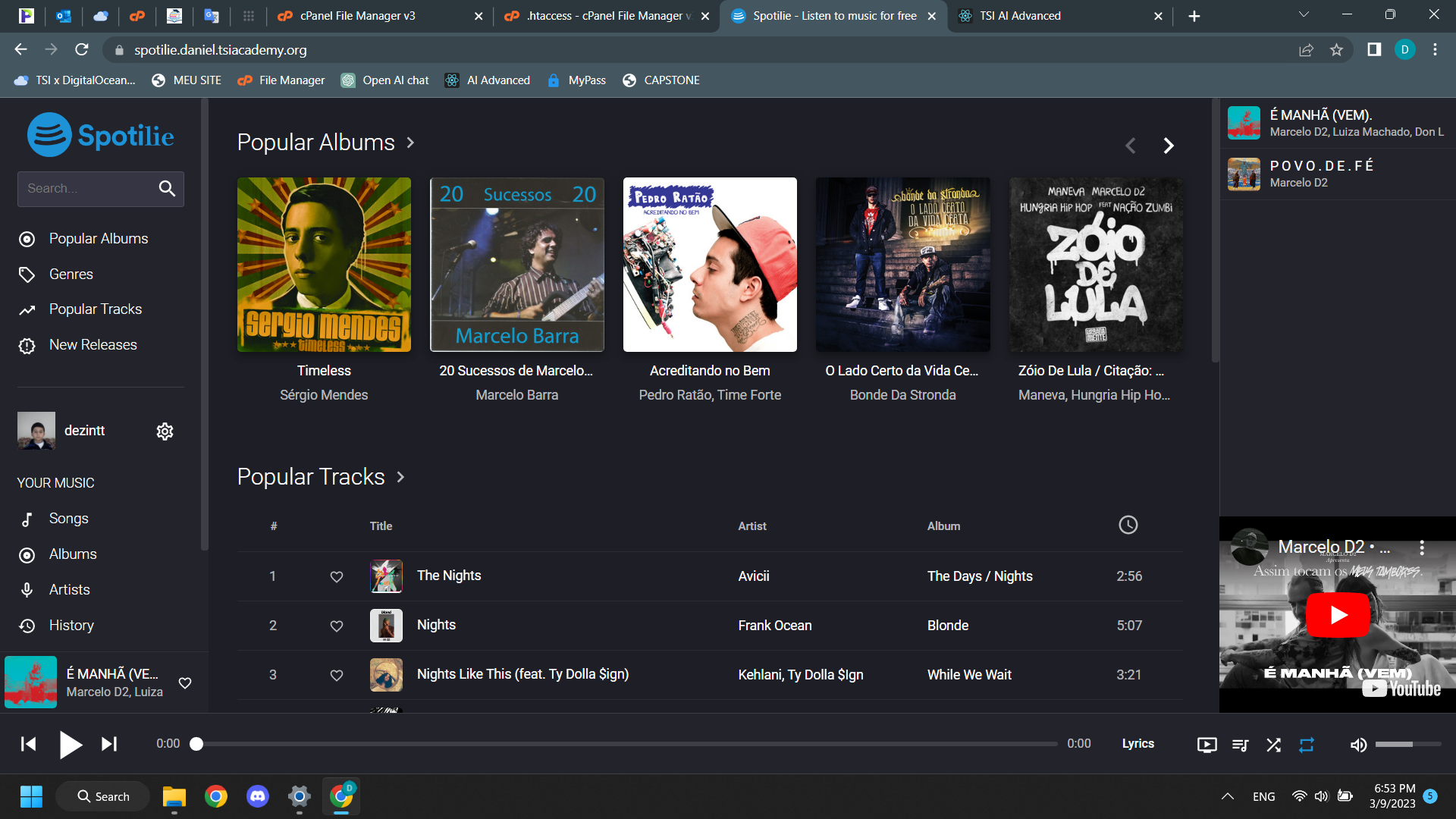Open New Releases in sidebar
Viewport: 1456px width, 819px height.
click(x=93, y=345)
